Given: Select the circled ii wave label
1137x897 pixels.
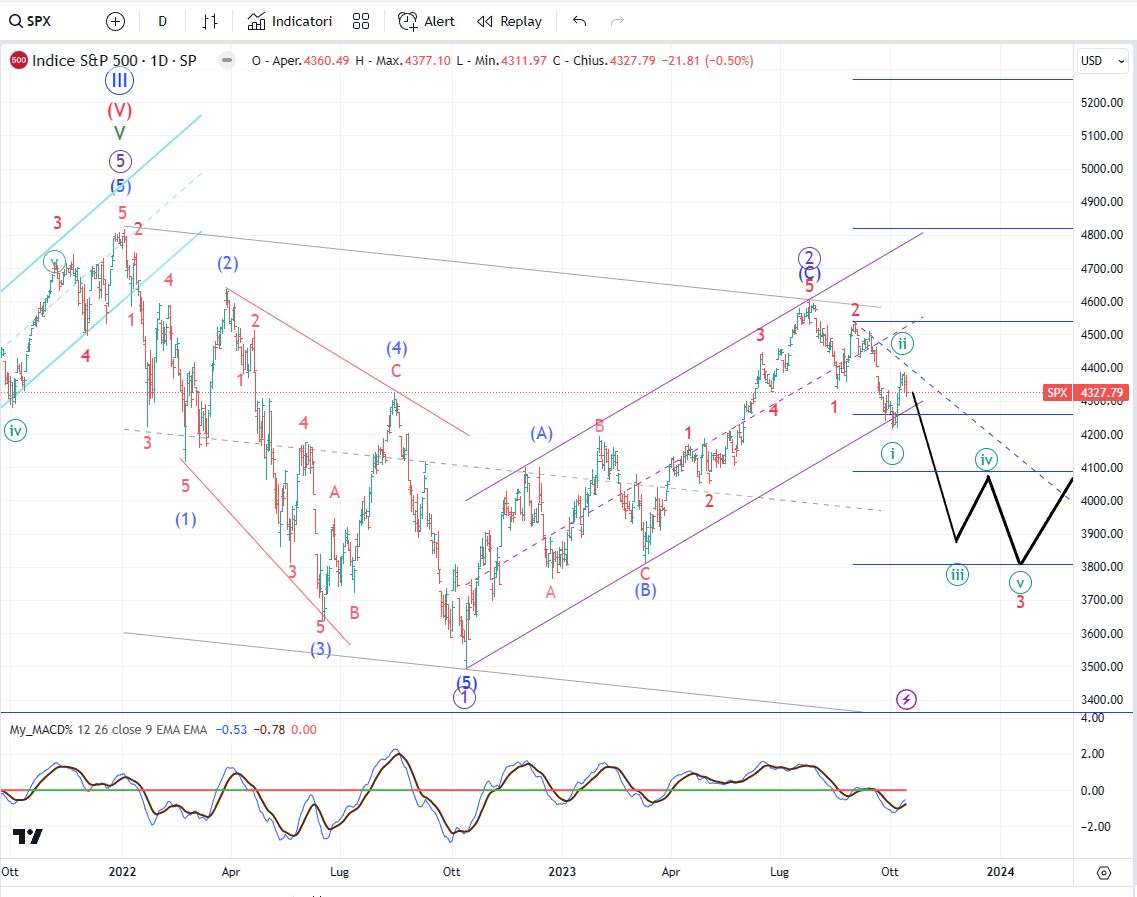Looking at the screenshot, I should 902,344.
